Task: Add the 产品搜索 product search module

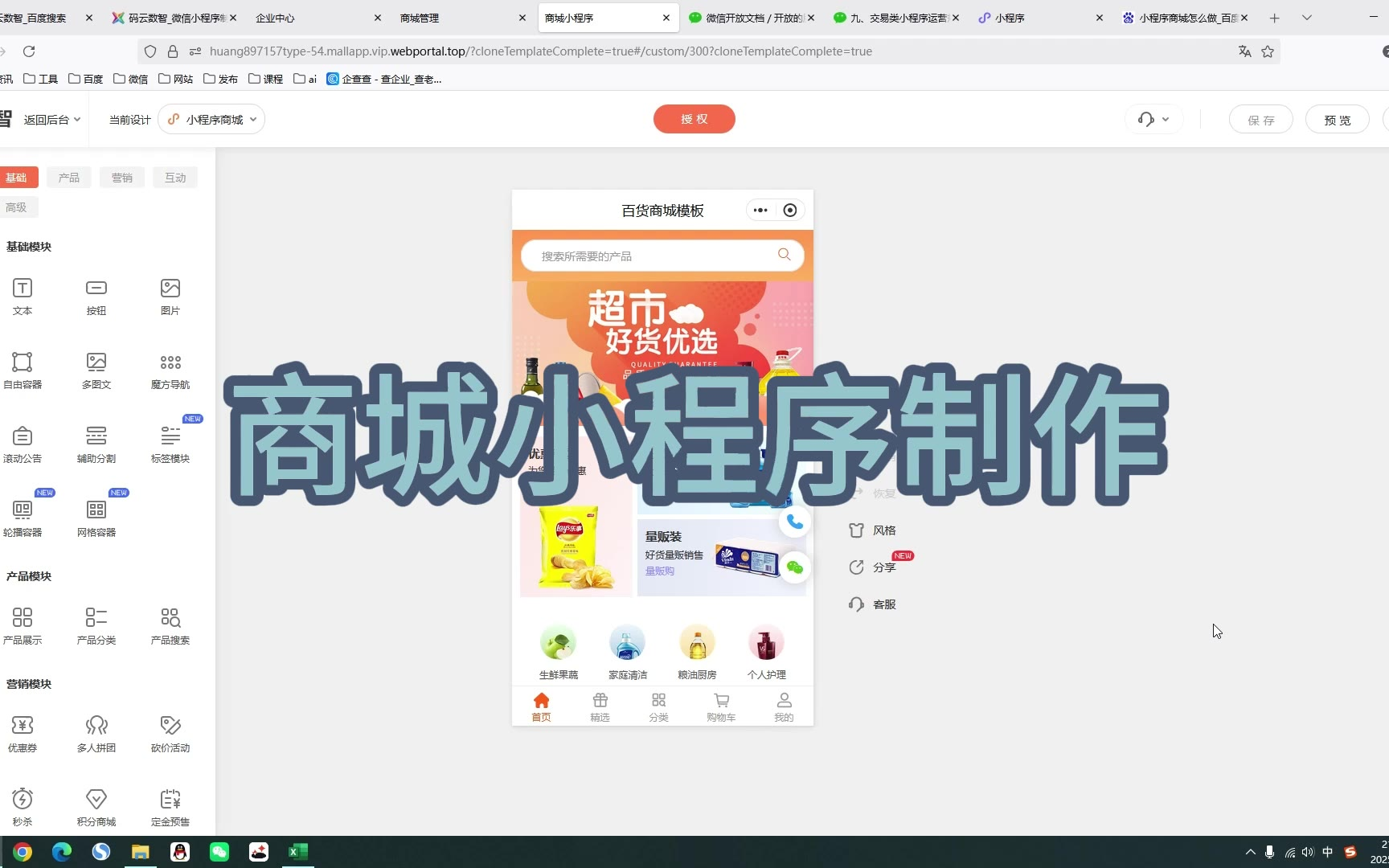Action: point(170,626)
